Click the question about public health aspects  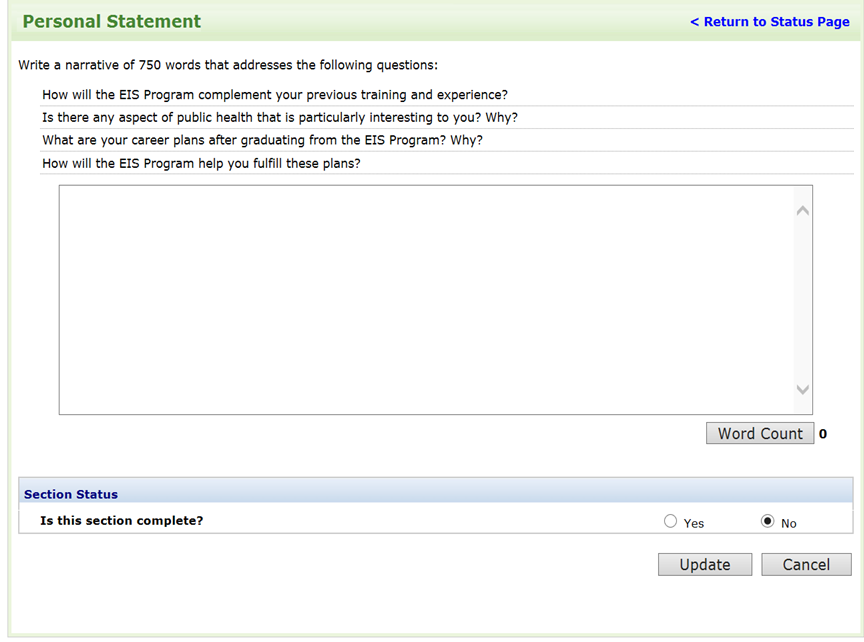coord(280,117)
